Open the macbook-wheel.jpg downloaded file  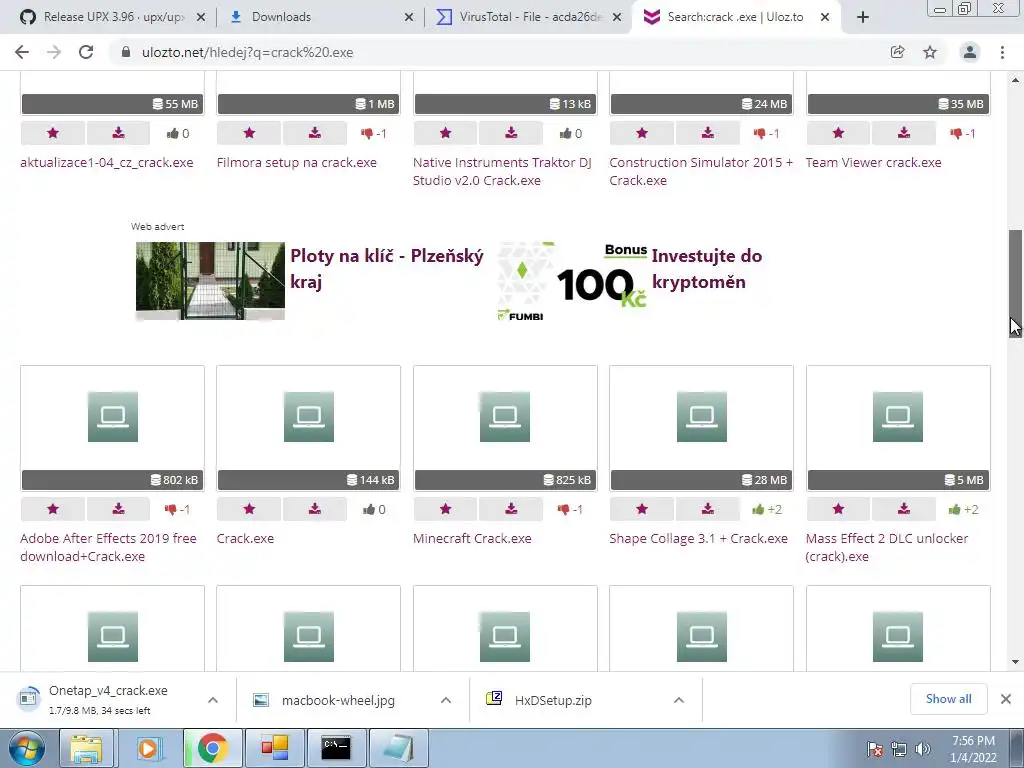(337, 700)
